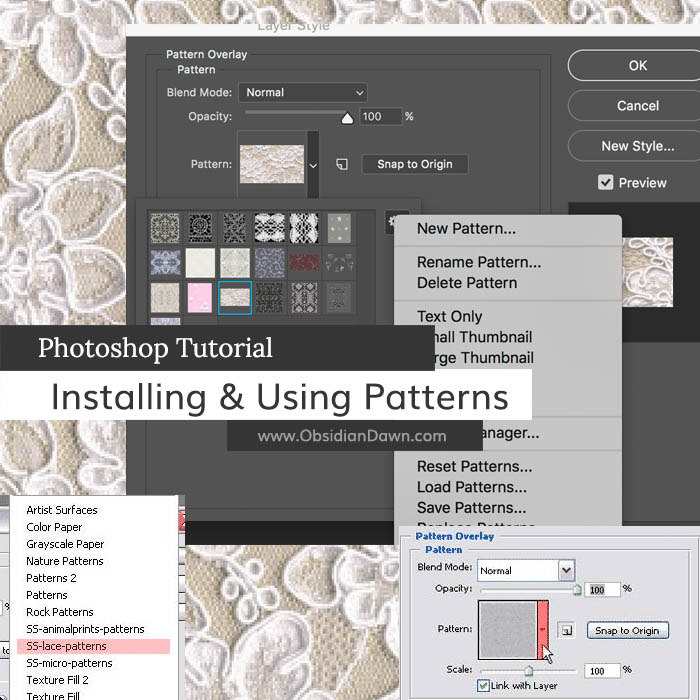Click the gray pattern preview swatch in light dialog
Viewport: 700px width, 700px height.
(x=508, y=630)
